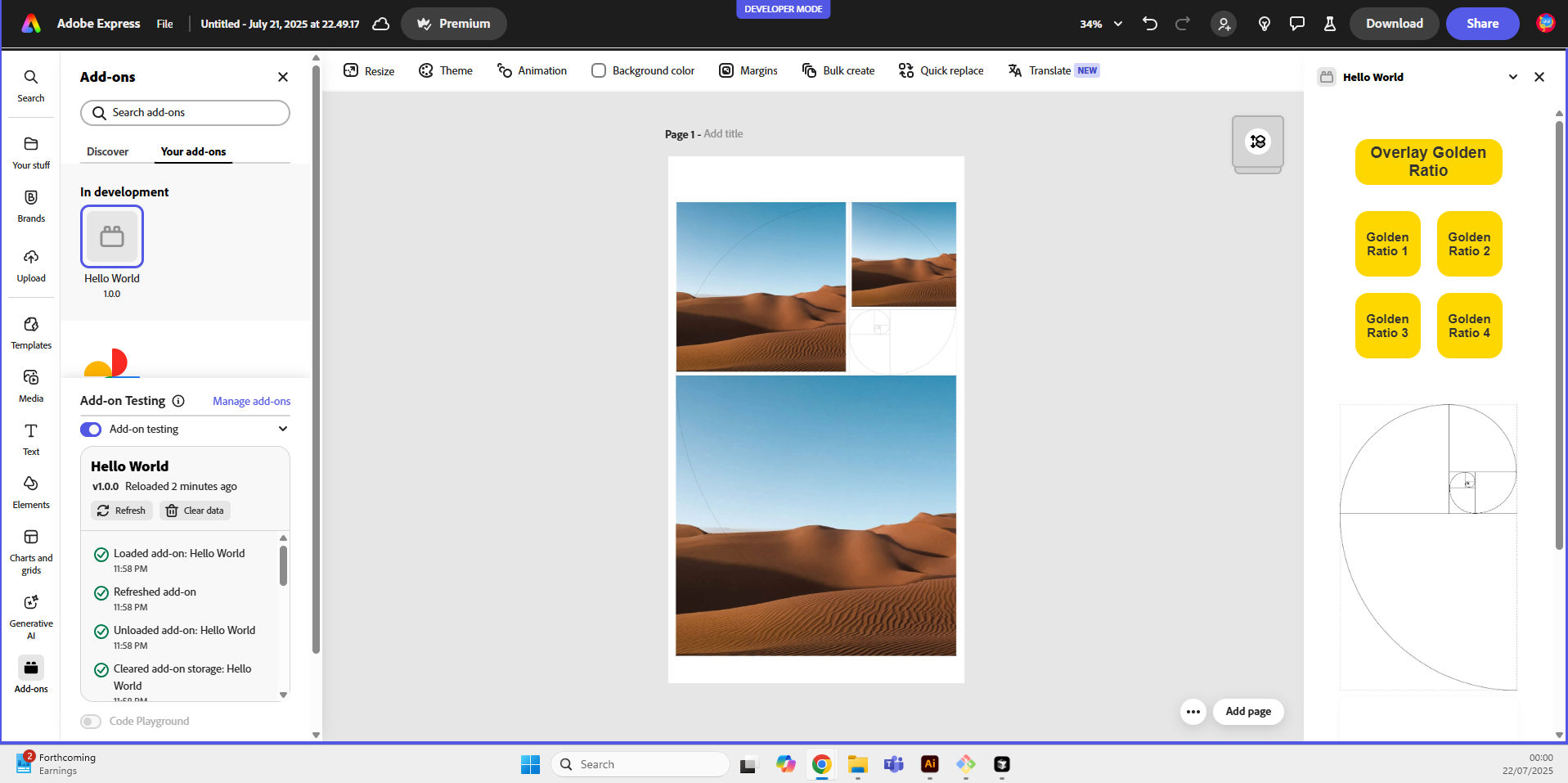Screen dimensions: 1568x783
Task: Expand the Add-on testing section chevron
Action: click(283, 429)
